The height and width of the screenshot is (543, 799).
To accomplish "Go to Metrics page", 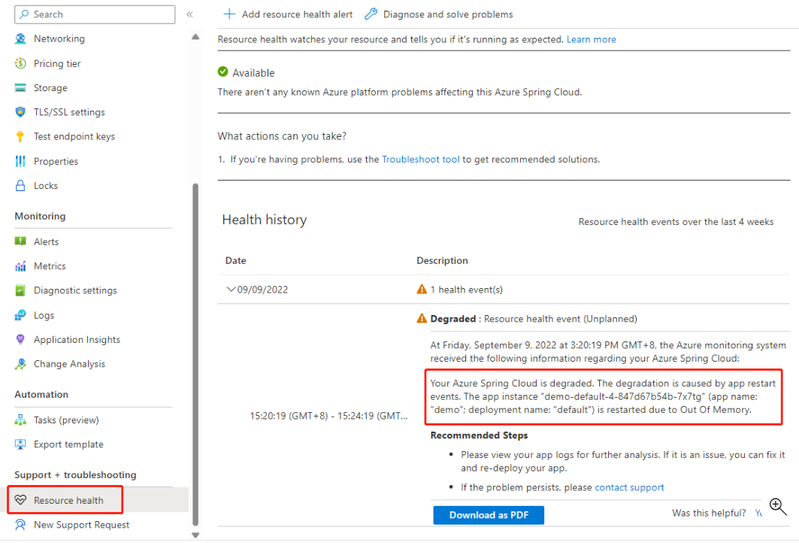I will 50,266.
